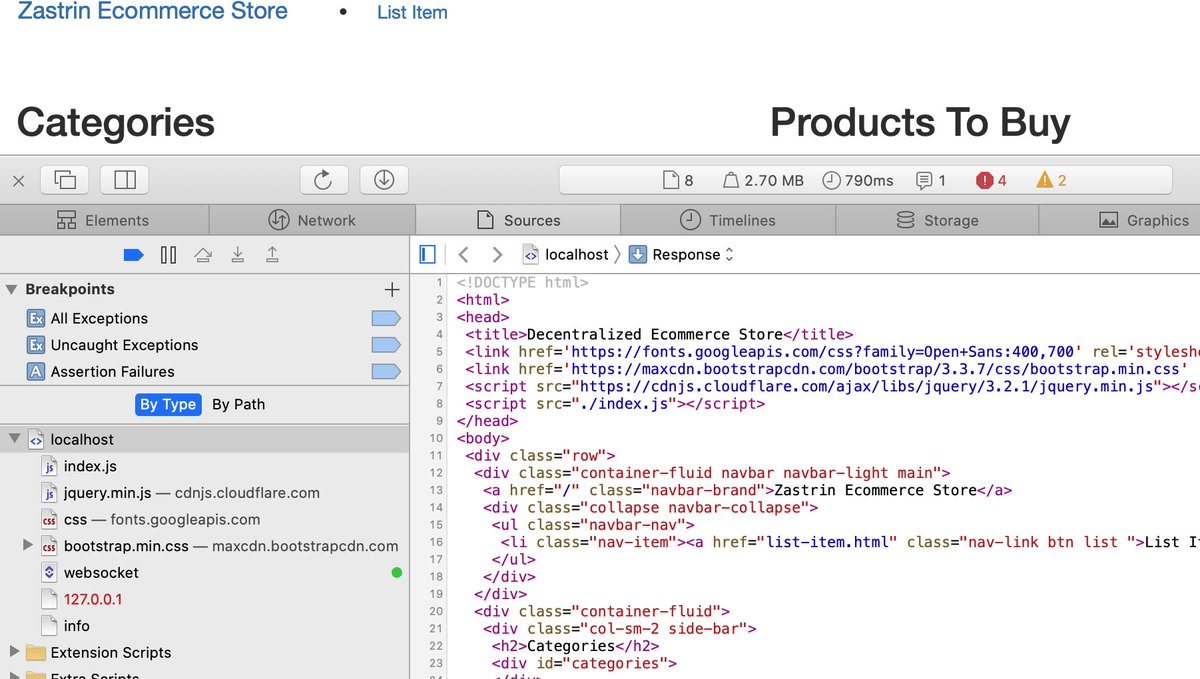1200x679 pixels.
Task: Toggle the Uncaught Exceptions breakpoint marker
Action: pos(385,345)
